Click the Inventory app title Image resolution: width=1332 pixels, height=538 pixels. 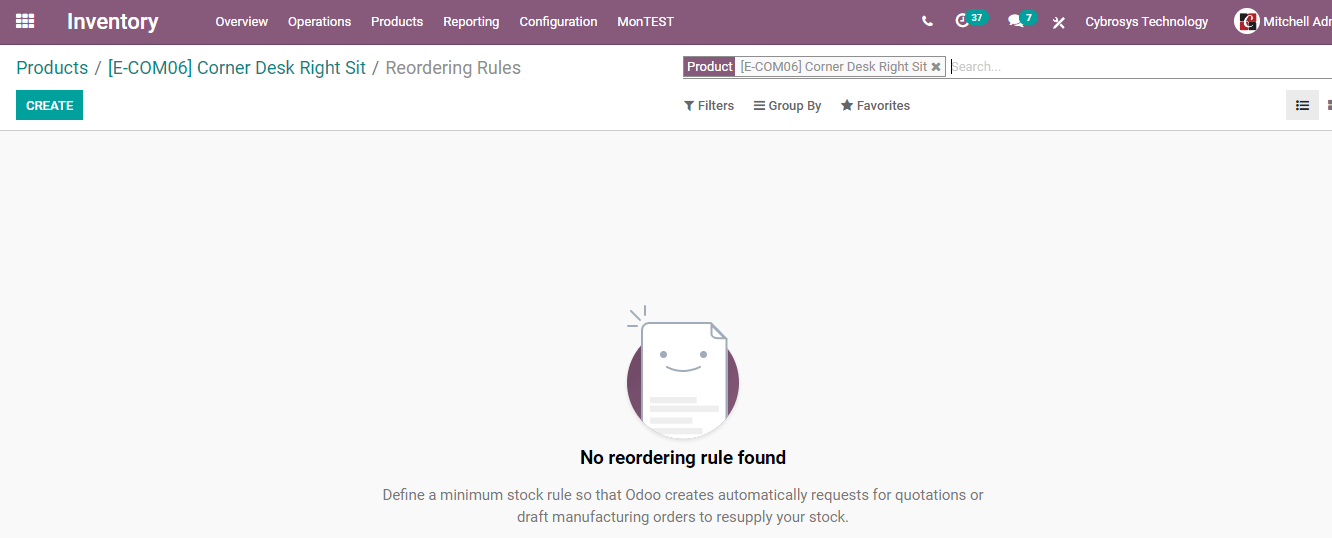(x=113, y=21)
